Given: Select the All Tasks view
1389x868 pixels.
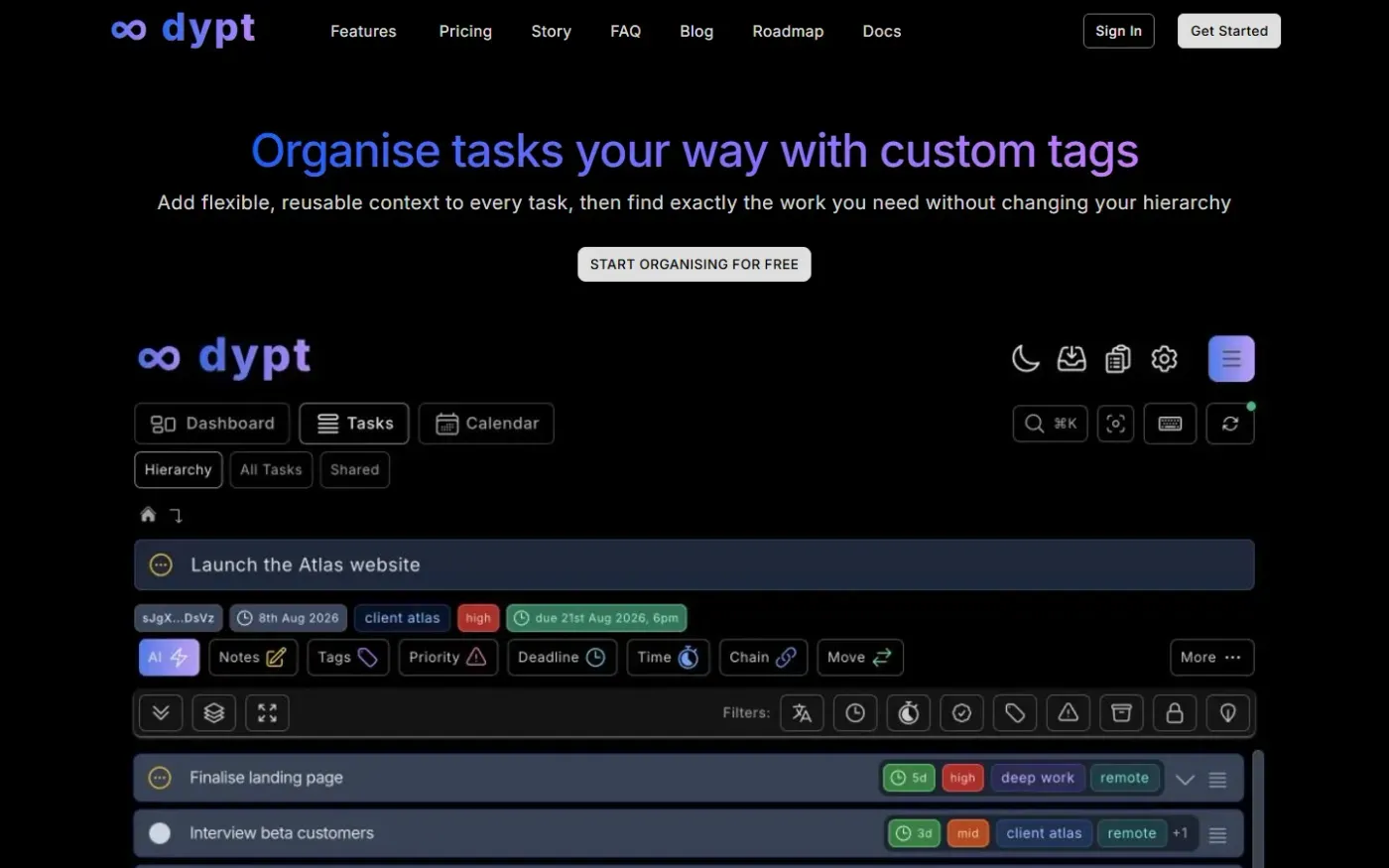Looking at the screenshot, I should [271, 470].
